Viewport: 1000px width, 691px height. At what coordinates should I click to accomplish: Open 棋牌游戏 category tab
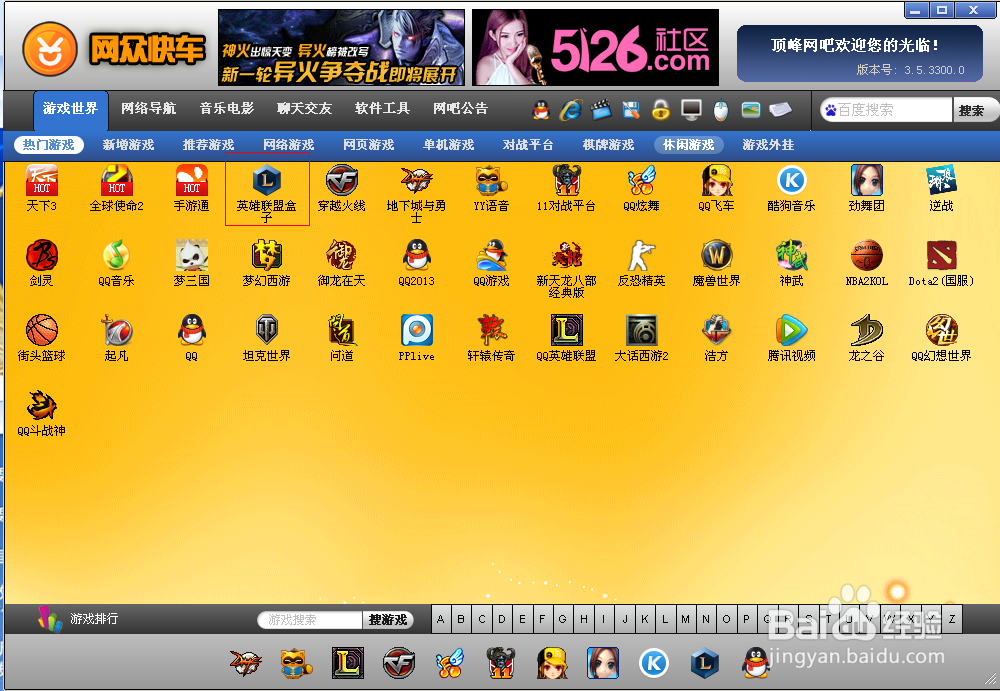pos(608,145)
